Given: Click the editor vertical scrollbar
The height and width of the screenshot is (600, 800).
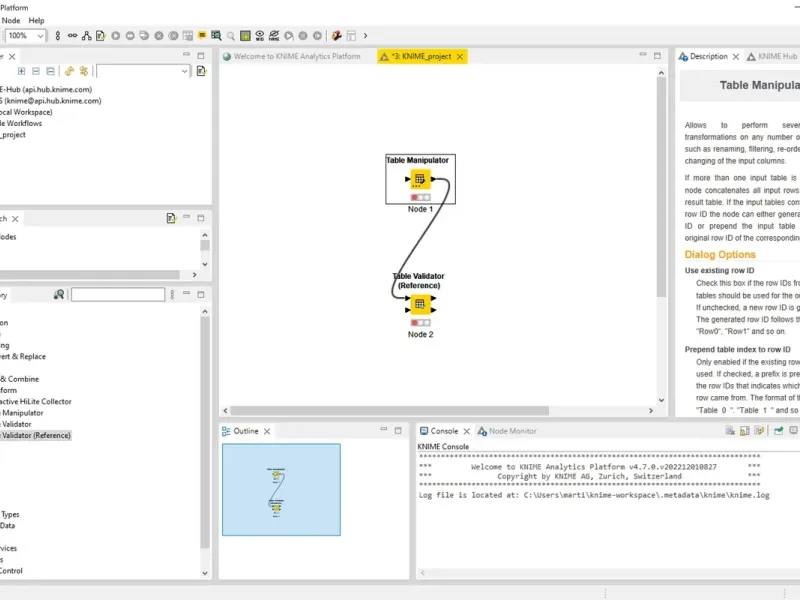Looking at the screenshot, I should click(x=661, y=187).
